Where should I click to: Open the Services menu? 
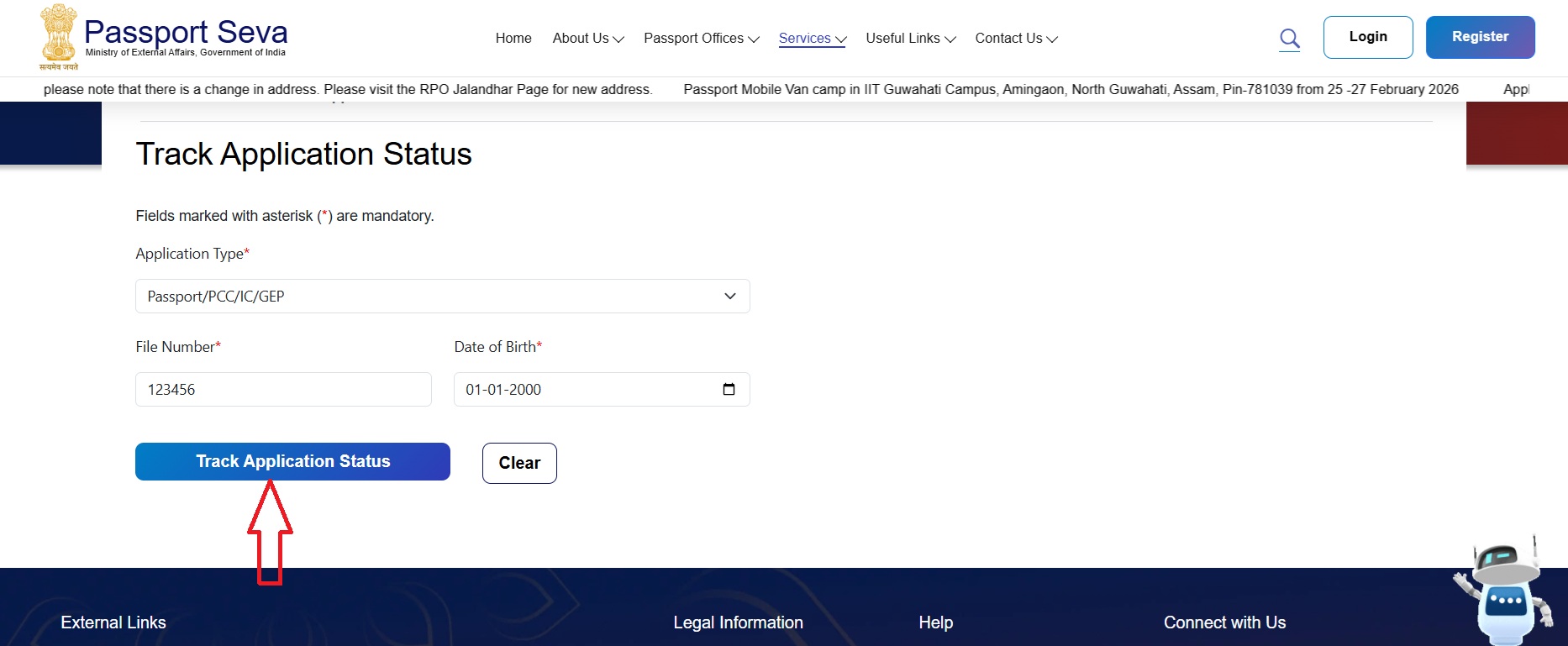click(812, 39)
